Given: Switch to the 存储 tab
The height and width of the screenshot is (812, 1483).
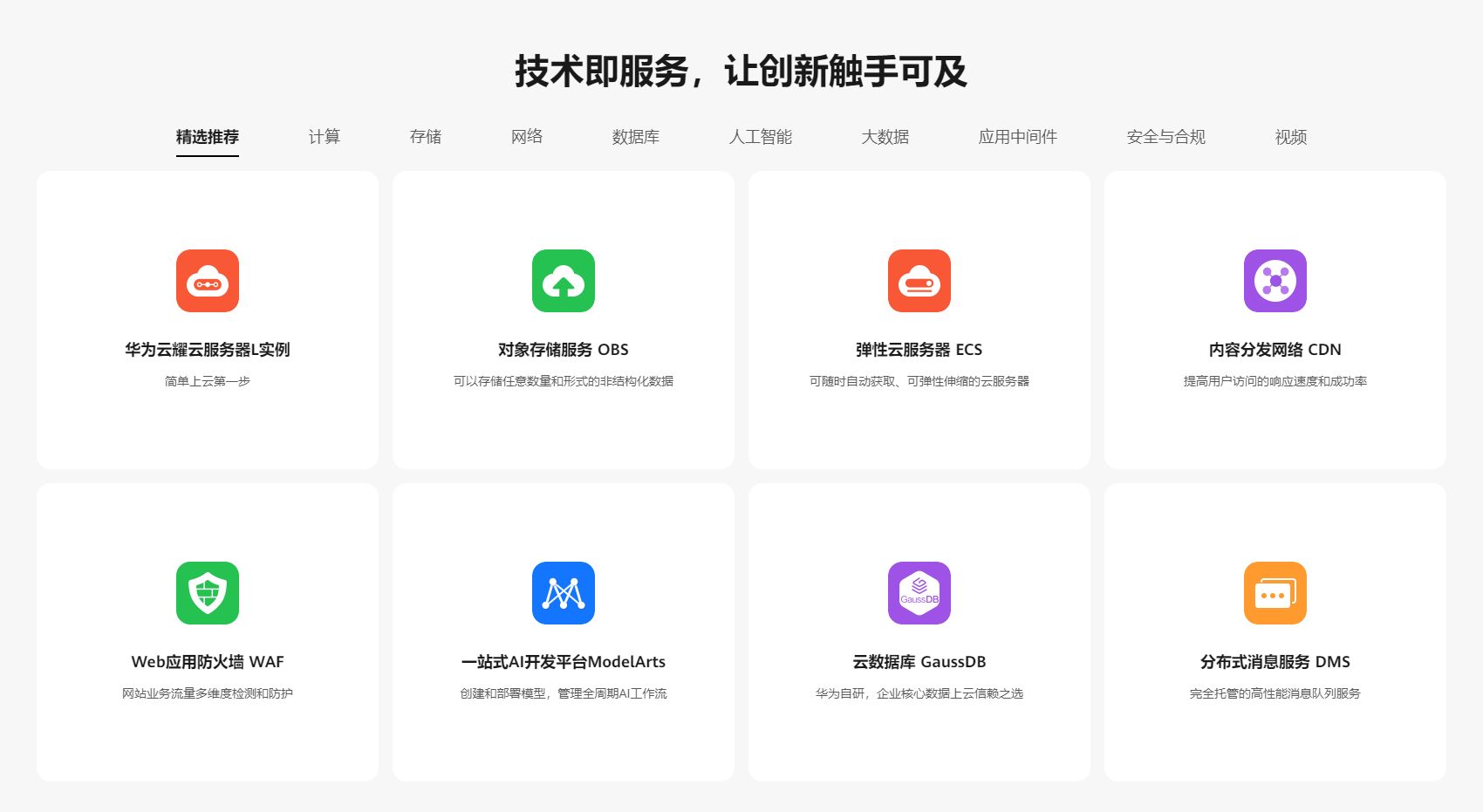Looking at the screenshot, I should [x=426, y=137].
